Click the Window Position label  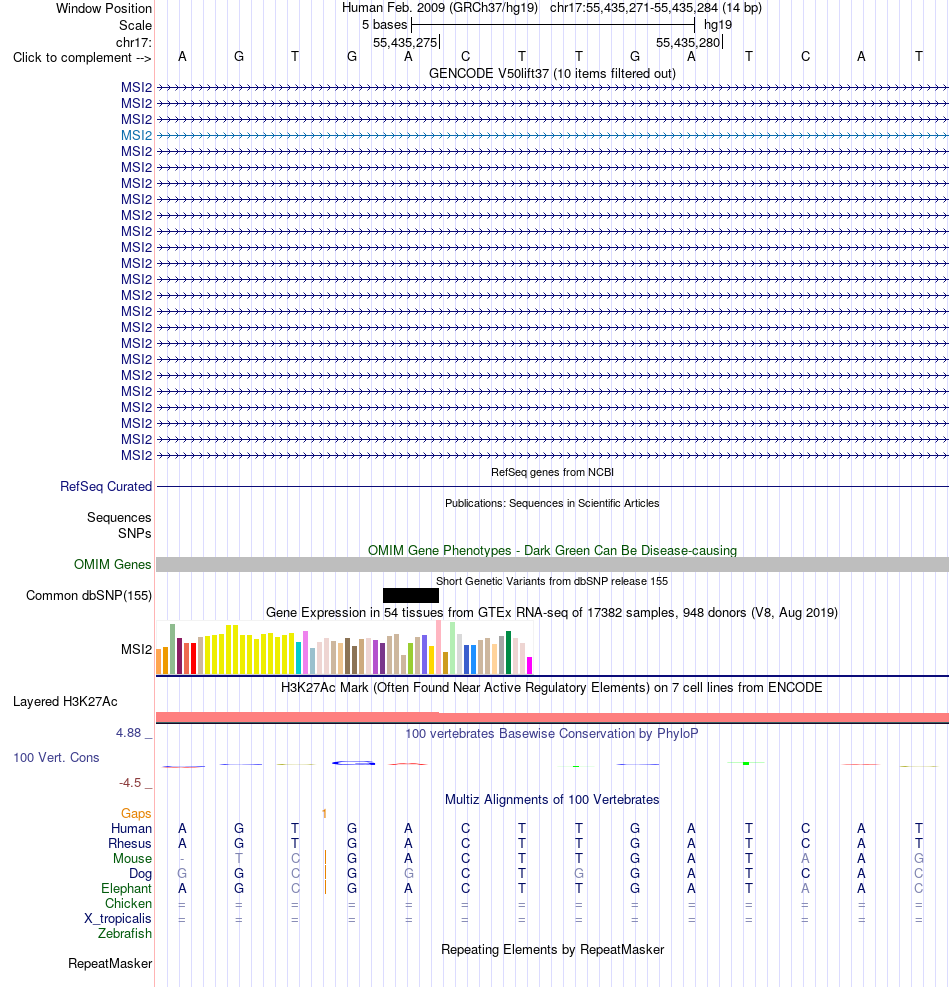(x=104, y=9)
